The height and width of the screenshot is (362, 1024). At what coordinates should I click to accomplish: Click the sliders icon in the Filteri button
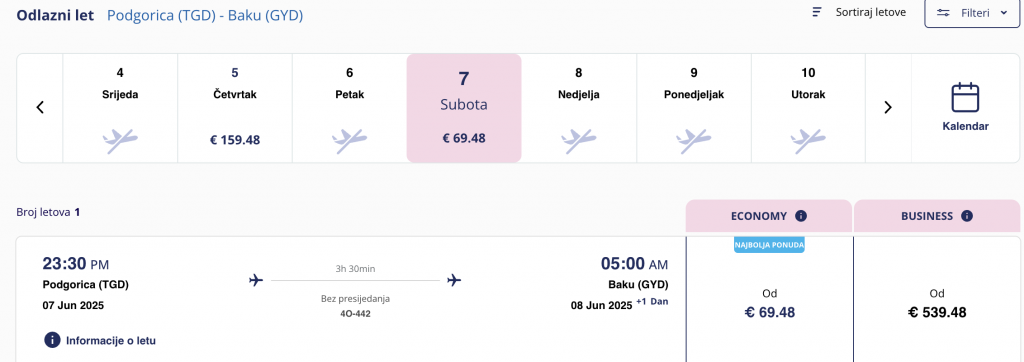click(x=943, y=13)
